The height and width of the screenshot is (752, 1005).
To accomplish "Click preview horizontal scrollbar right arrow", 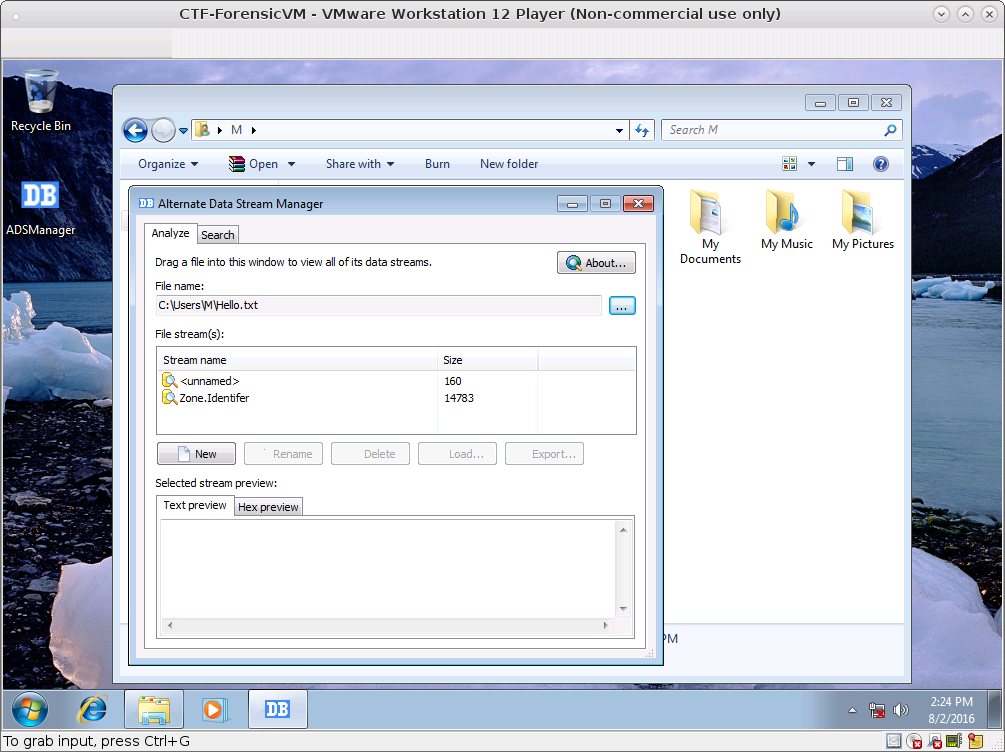I will pos(606,625).
